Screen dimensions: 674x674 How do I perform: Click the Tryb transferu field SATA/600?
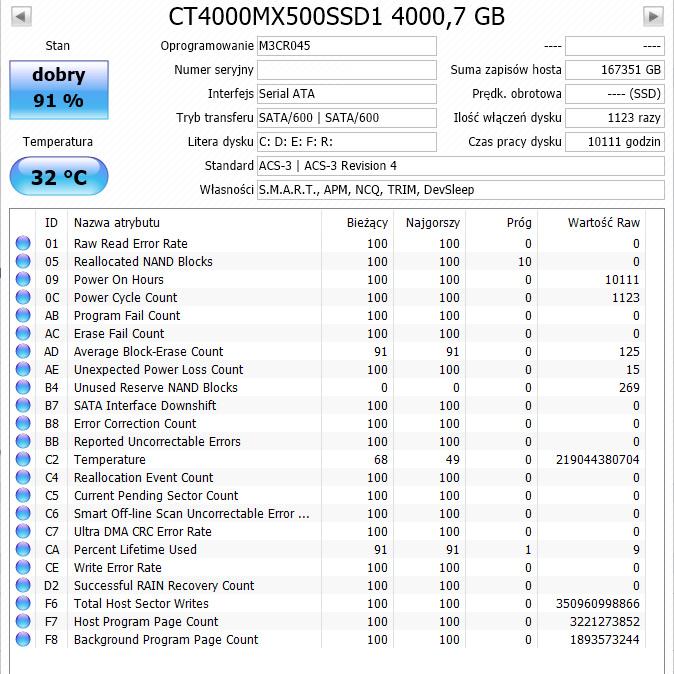click(x=347, y=118)
